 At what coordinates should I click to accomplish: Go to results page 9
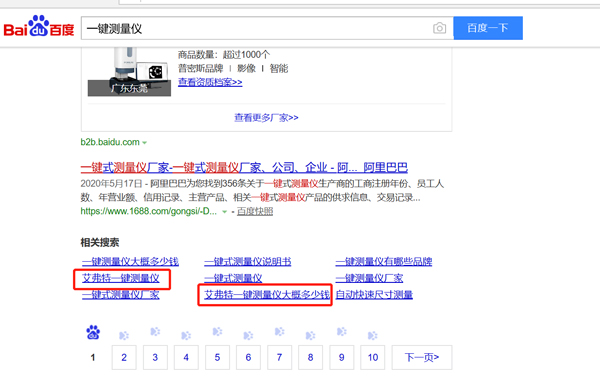click(x=341, y=357)
